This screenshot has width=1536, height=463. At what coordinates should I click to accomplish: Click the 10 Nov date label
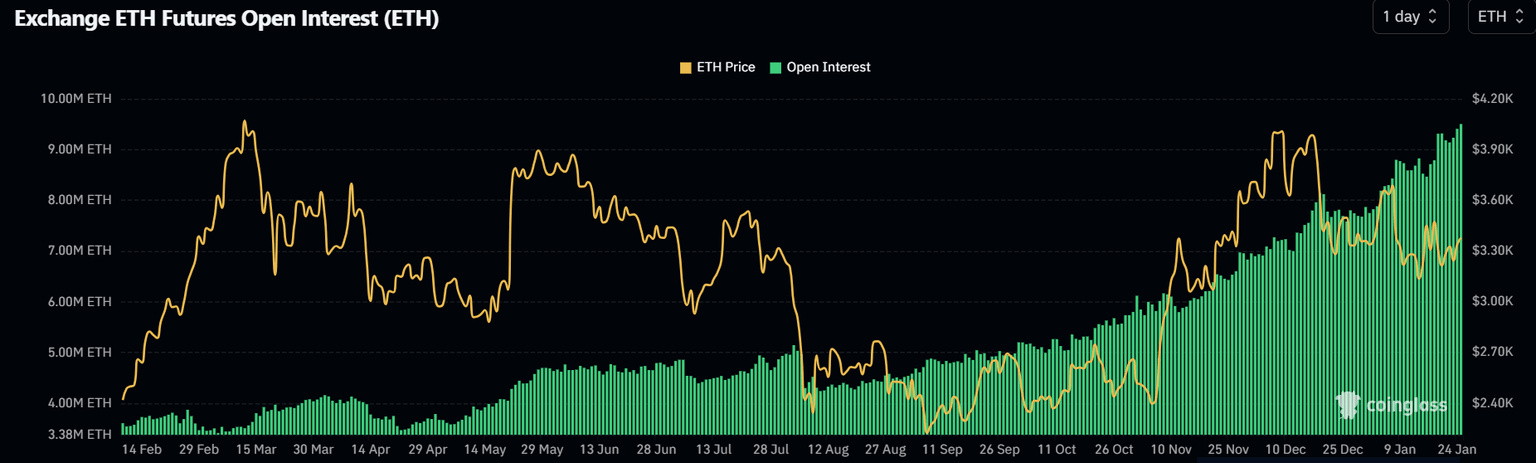pos(1171,450)
